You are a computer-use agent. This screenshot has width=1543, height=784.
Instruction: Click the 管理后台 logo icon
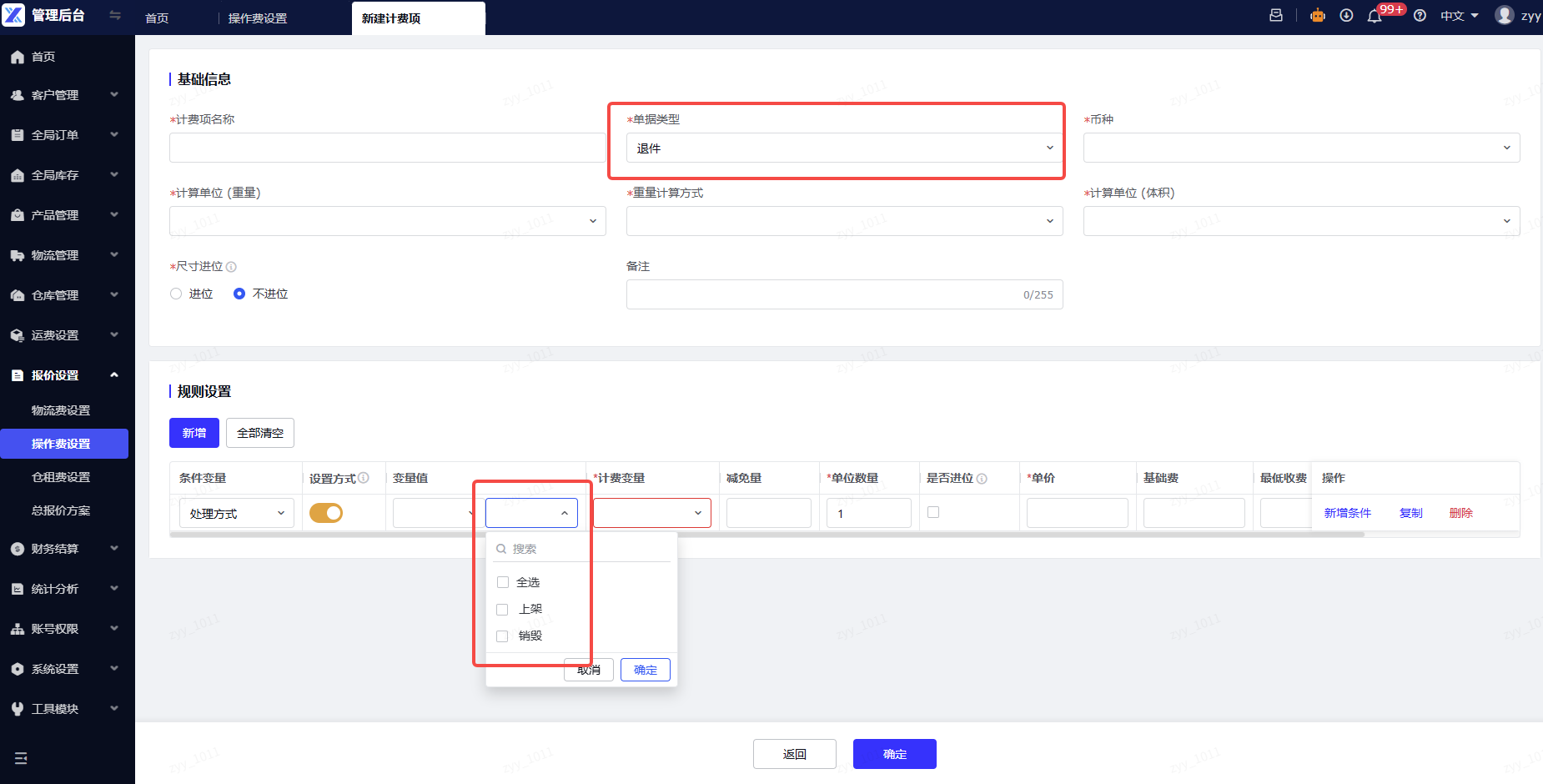pyautogui.click(x=14, y=15)
